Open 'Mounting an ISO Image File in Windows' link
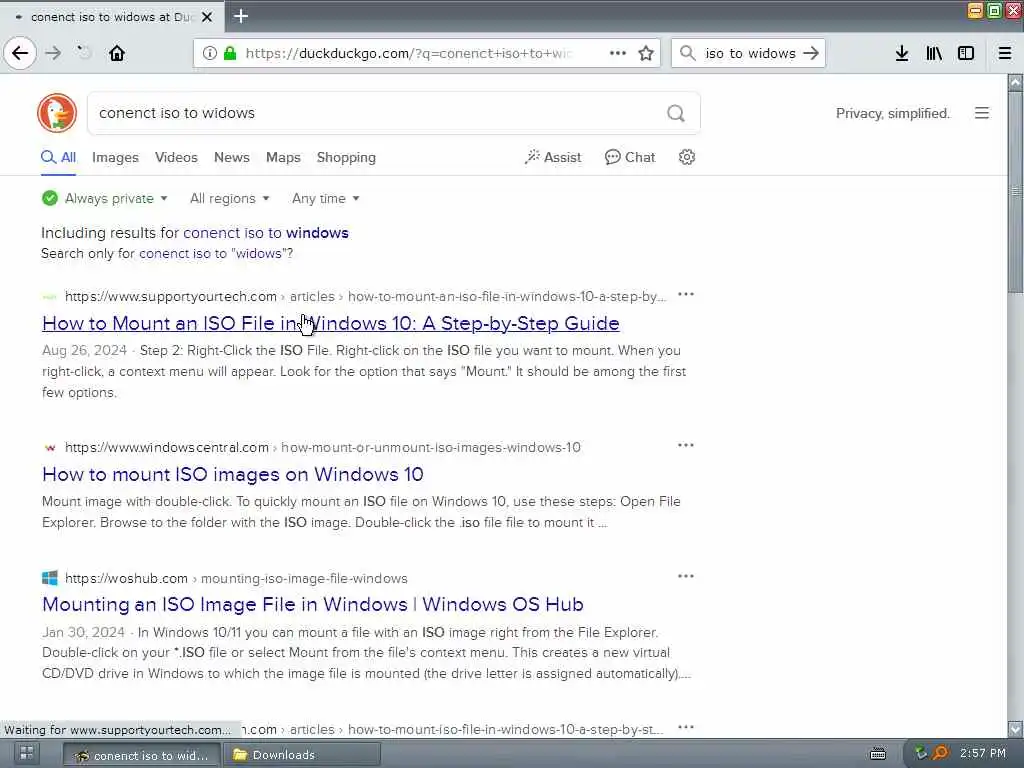This screenshot has width=1024, height=768. (312, 604)
